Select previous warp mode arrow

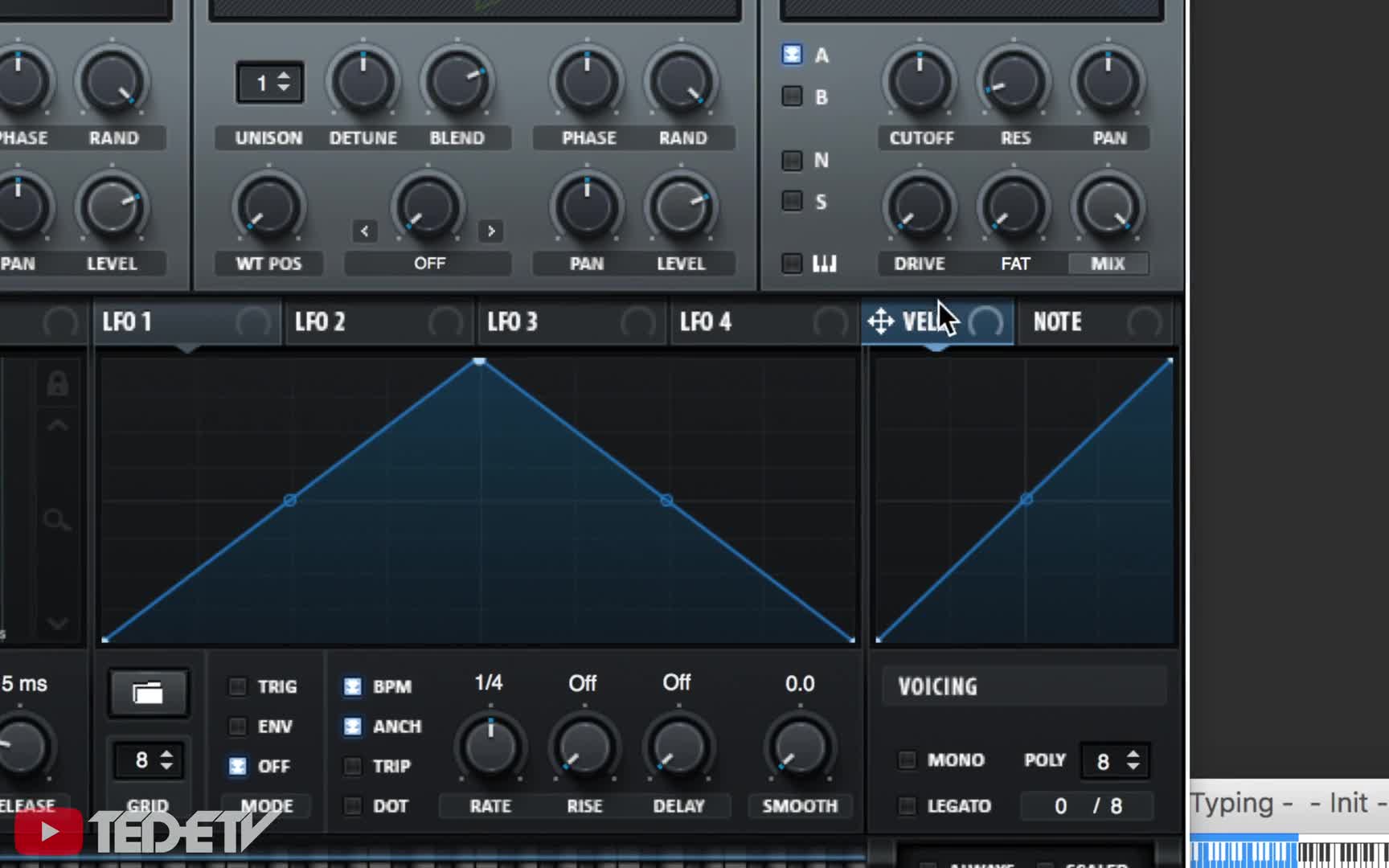[x=365, y=231]
